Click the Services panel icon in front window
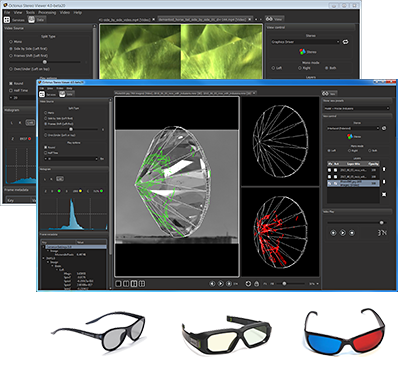398x370 pixels. click(x=42, y=94)
